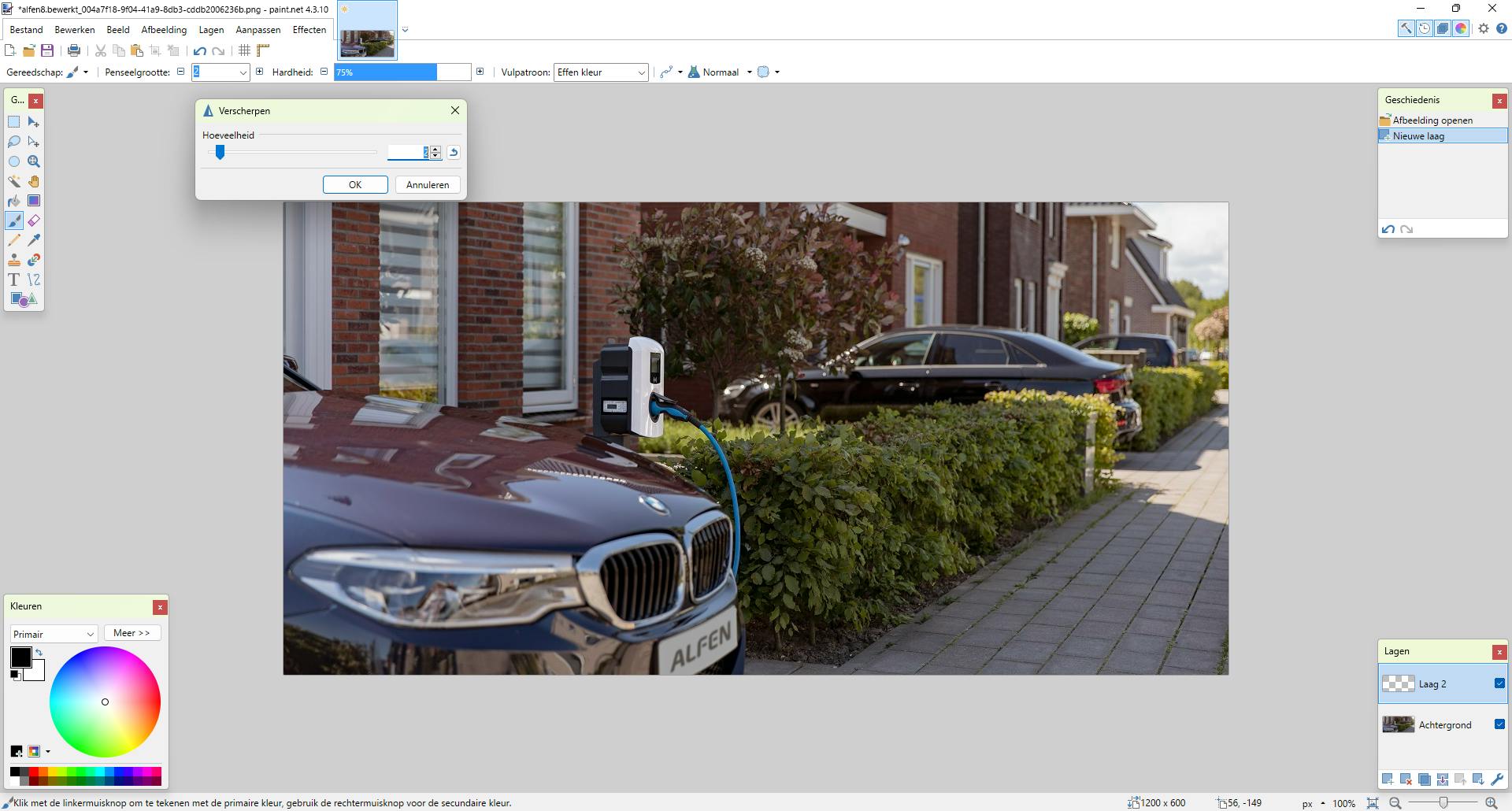
Task: Activate the Clone Stamp tool
Action: click(14, 260)
